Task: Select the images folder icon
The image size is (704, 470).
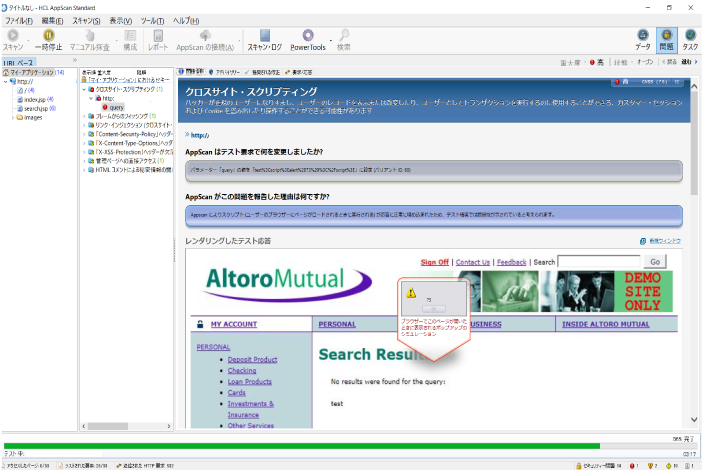Action: pyautogui.click(x=20, y=118)
